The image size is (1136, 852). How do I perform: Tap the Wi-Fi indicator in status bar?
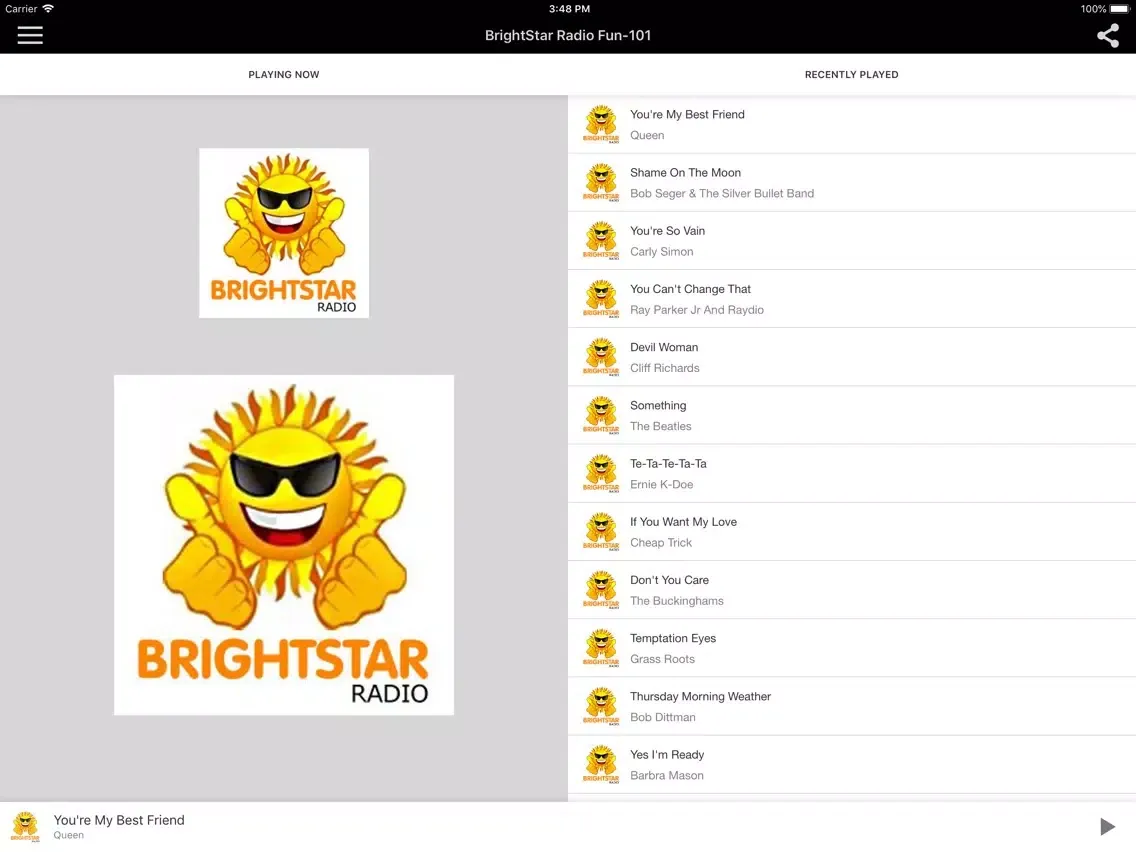[48, 9]
